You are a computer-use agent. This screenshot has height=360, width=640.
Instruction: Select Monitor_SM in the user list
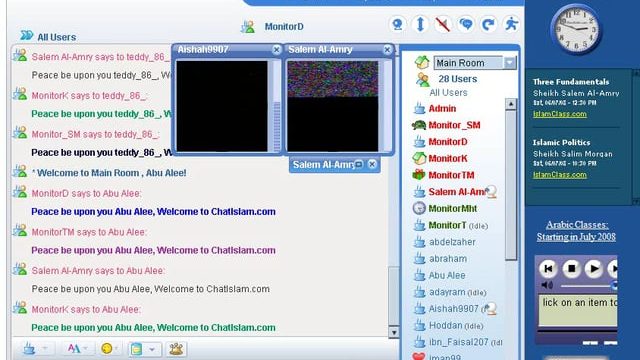pos(454,125)
